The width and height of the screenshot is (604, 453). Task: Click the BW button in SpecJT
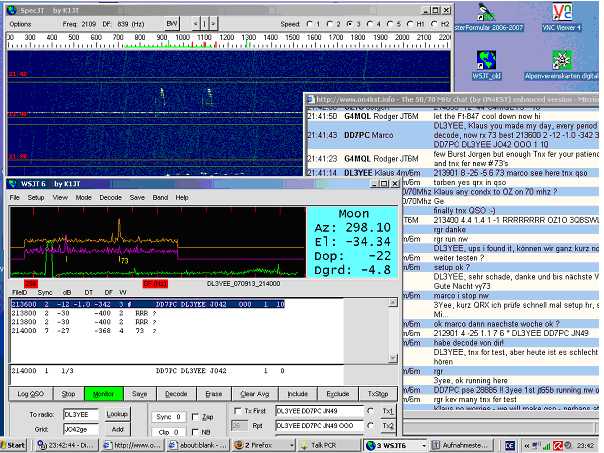point(172,22)
